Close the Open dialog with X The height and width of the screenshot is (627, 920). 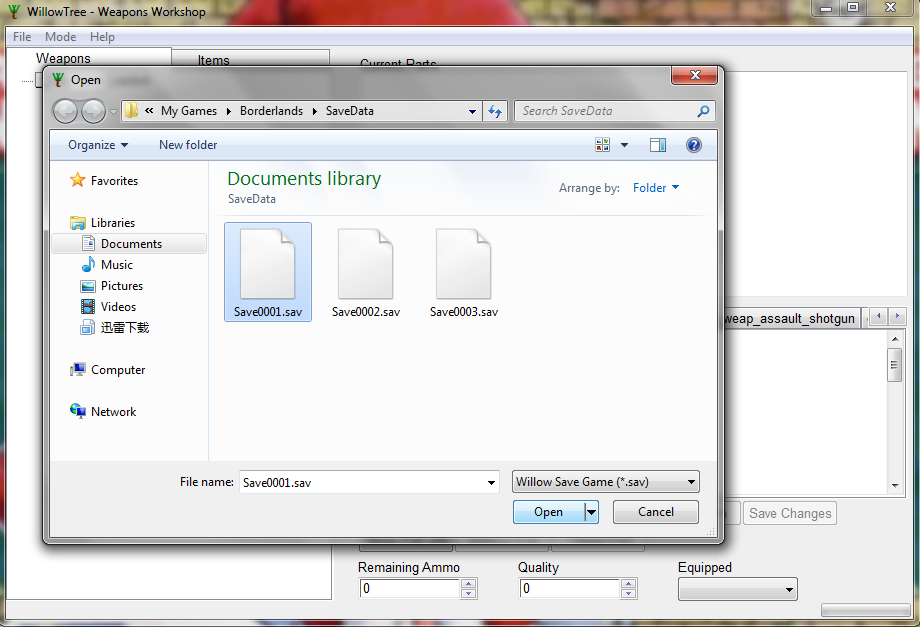coord(695,75)
